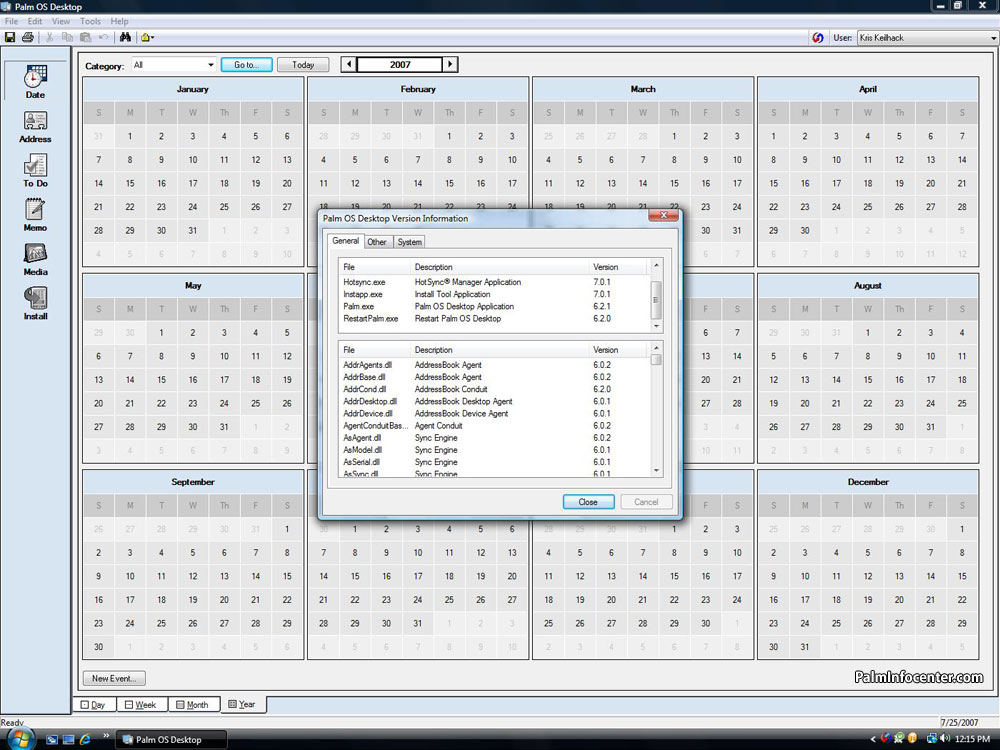The height and width of the screenshot is (750, 1000).
Task: Open the To Do list sidebar icon
Action: click(x=35, y=170)
